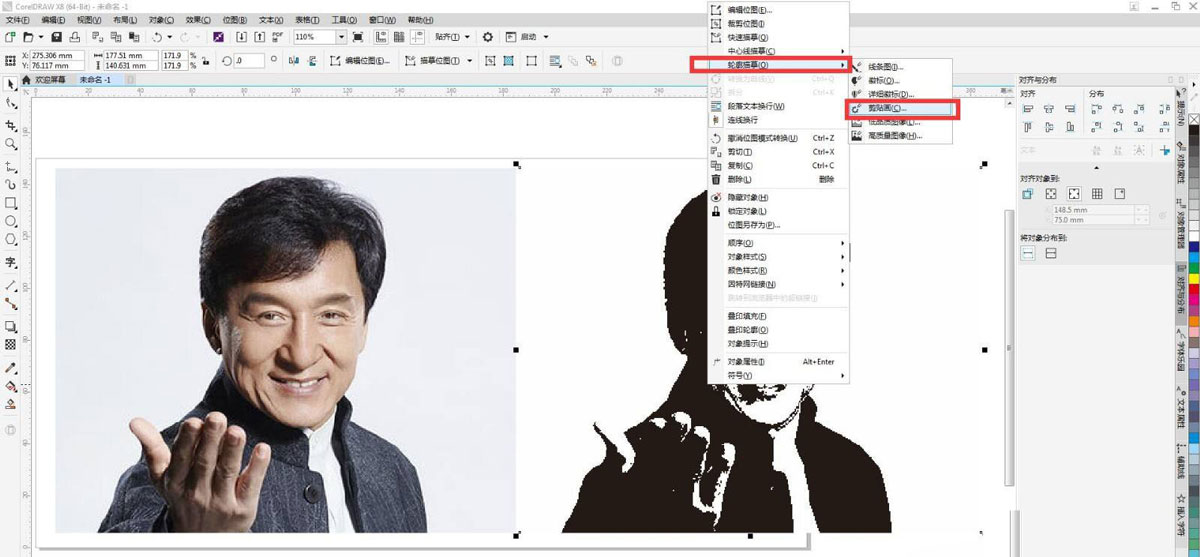Expand the 贴齐 snap-to dropdown

point(467,37)
